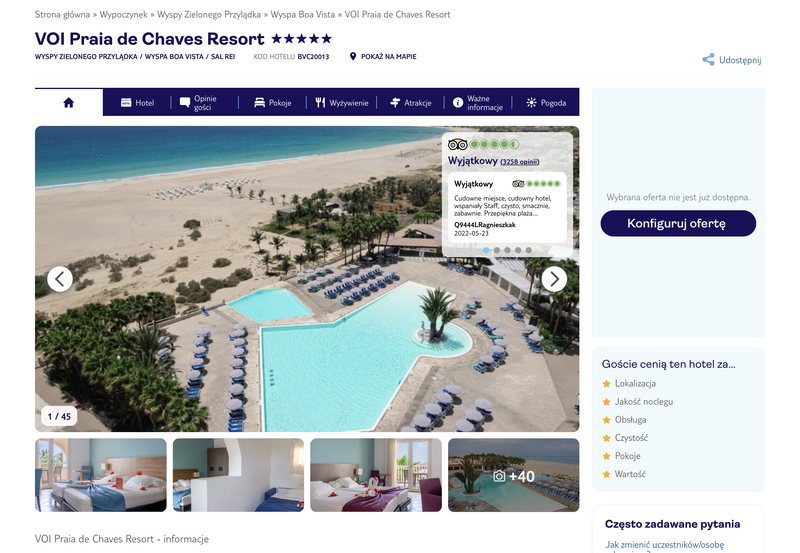The height and width of the screenshot is (553, 800).
Task: Click the Wyspa Boa Vista breadcrumb link
Action: 303,14
